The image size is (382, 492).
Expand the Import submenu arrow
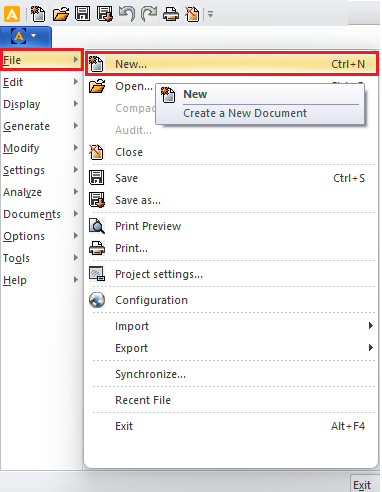pyautogui.click(x=371, y=326)
